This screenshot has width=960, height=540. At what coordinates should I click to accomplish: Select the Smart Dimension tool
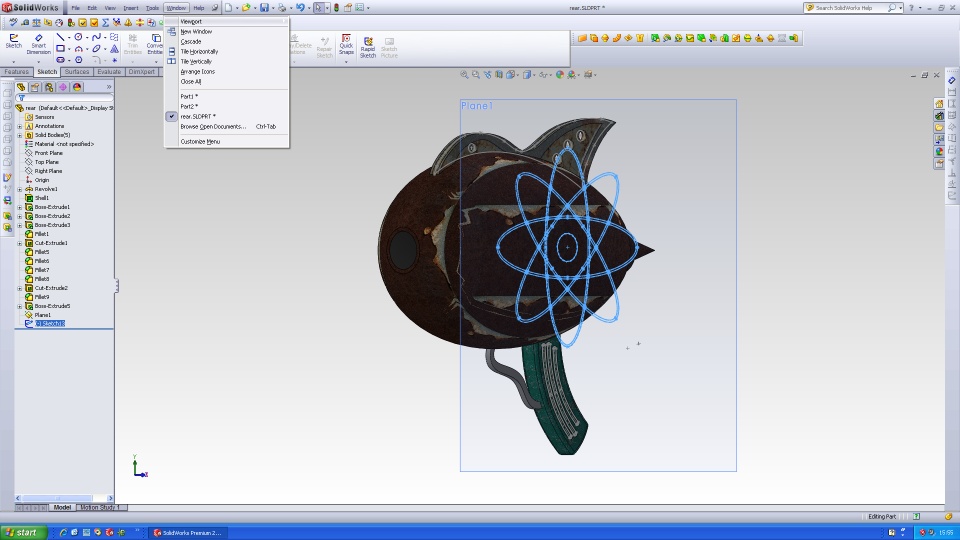pyautogui.click(x=38, y=44)
